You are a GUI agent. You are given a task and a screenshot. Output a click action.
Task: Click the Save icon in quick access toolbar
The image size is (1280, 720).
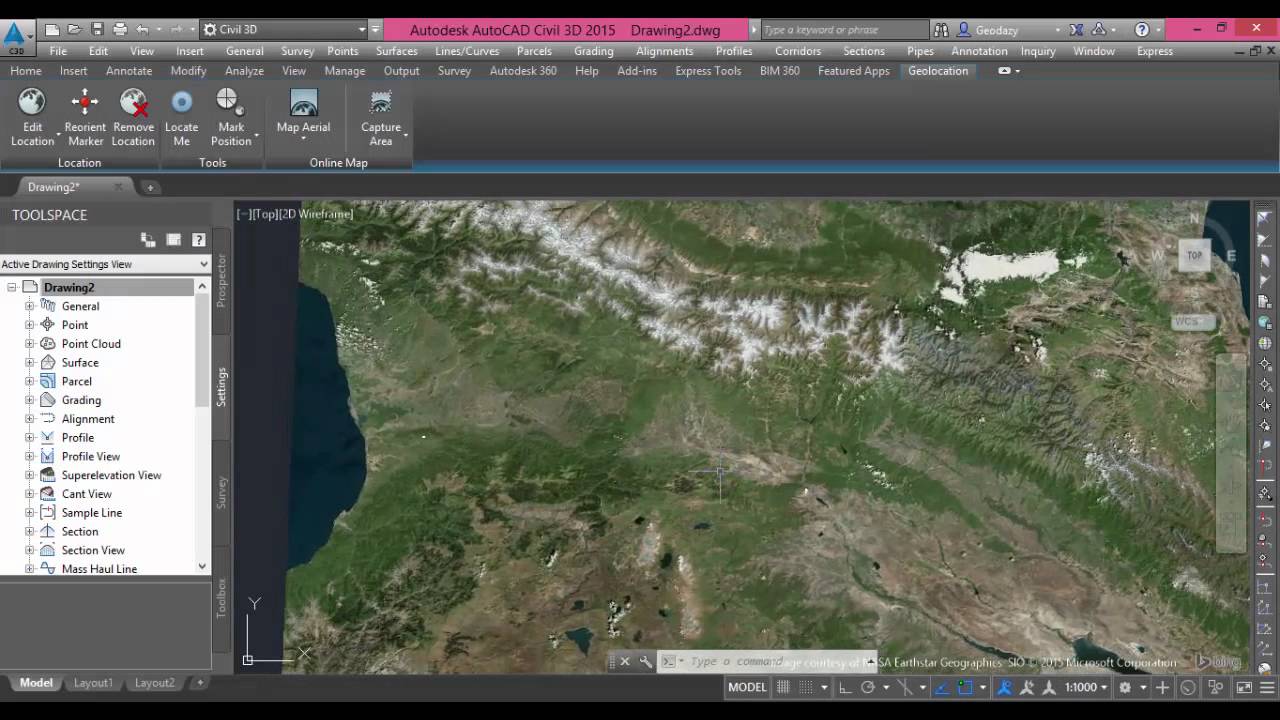click(97, 30)
